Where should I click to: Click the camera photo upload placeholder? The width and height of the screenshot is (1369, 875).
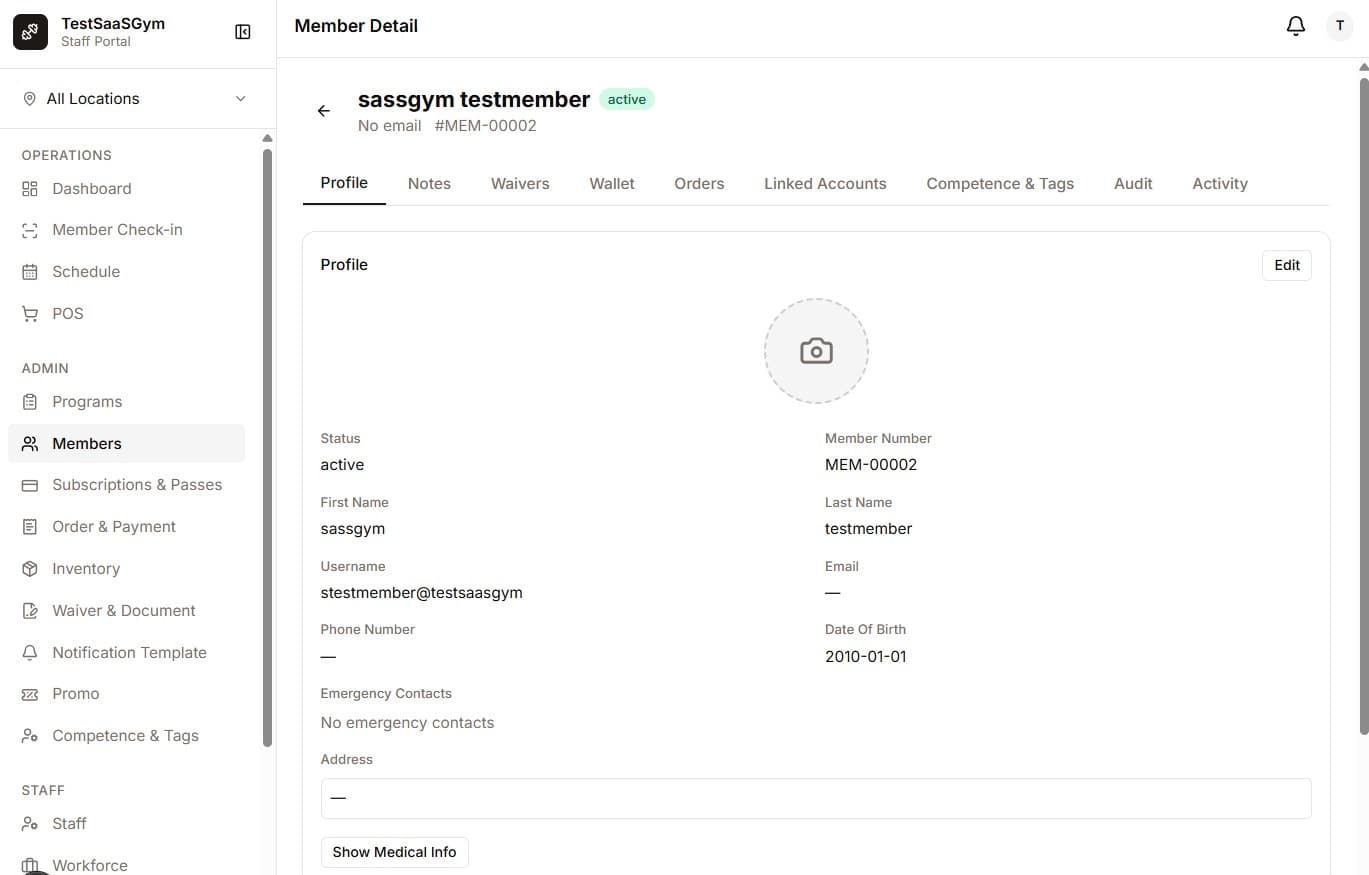point(816,351)
